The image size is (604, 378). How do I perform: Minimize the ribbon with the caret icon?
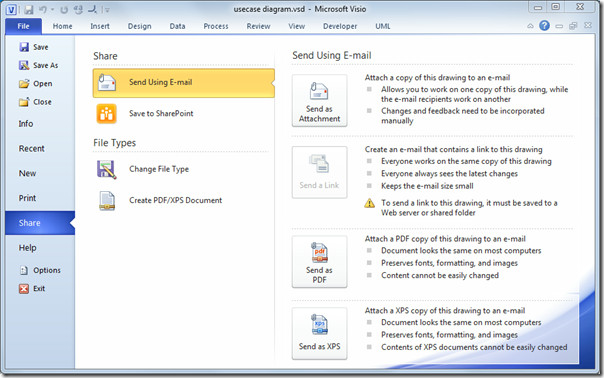530,26
